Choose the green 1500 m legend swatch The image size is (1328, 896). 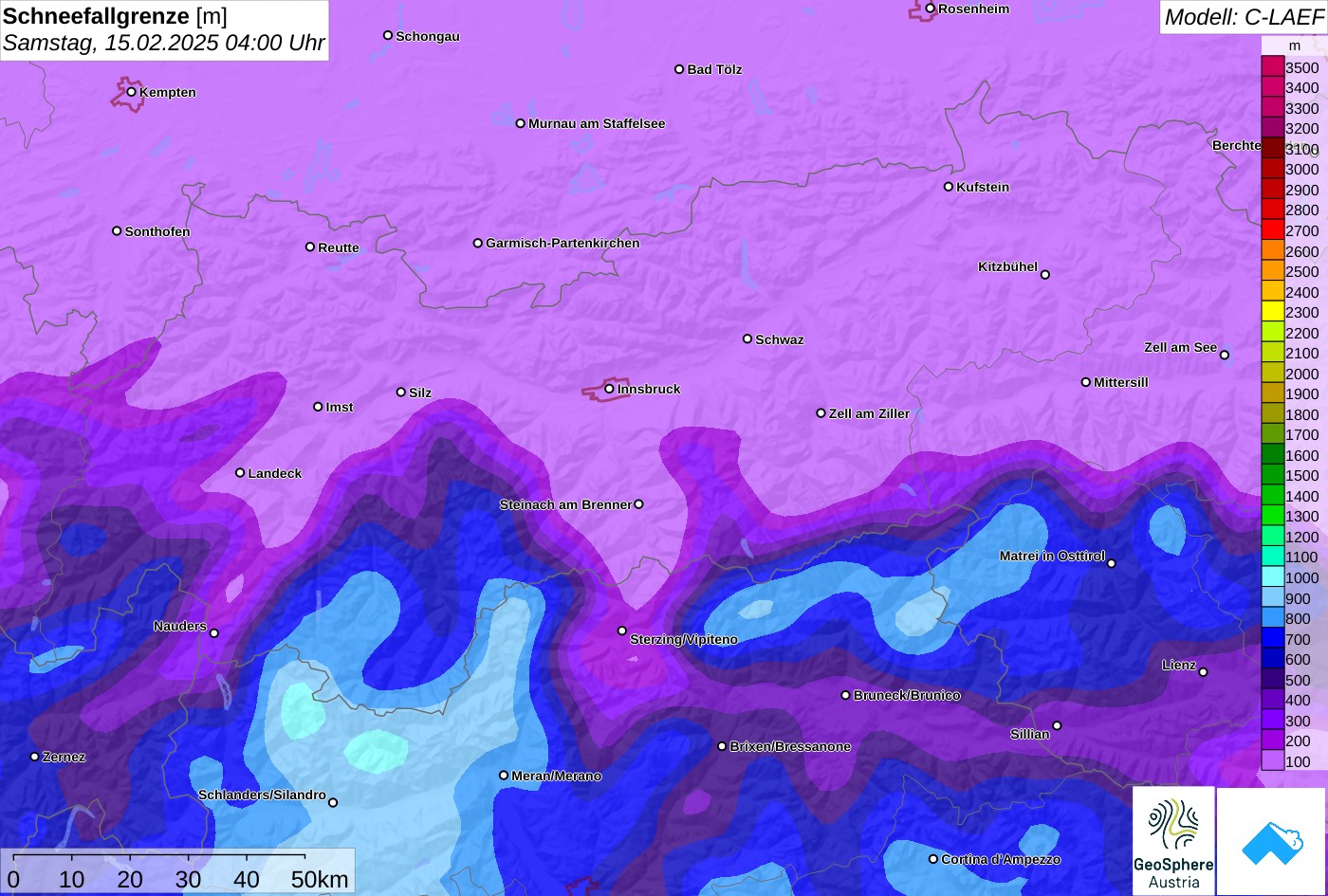pos(1272,476)
